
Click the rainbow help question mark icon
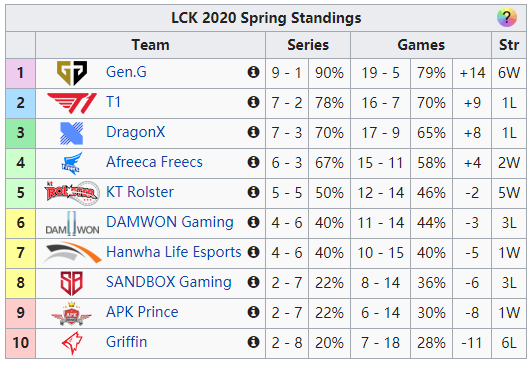507,17
